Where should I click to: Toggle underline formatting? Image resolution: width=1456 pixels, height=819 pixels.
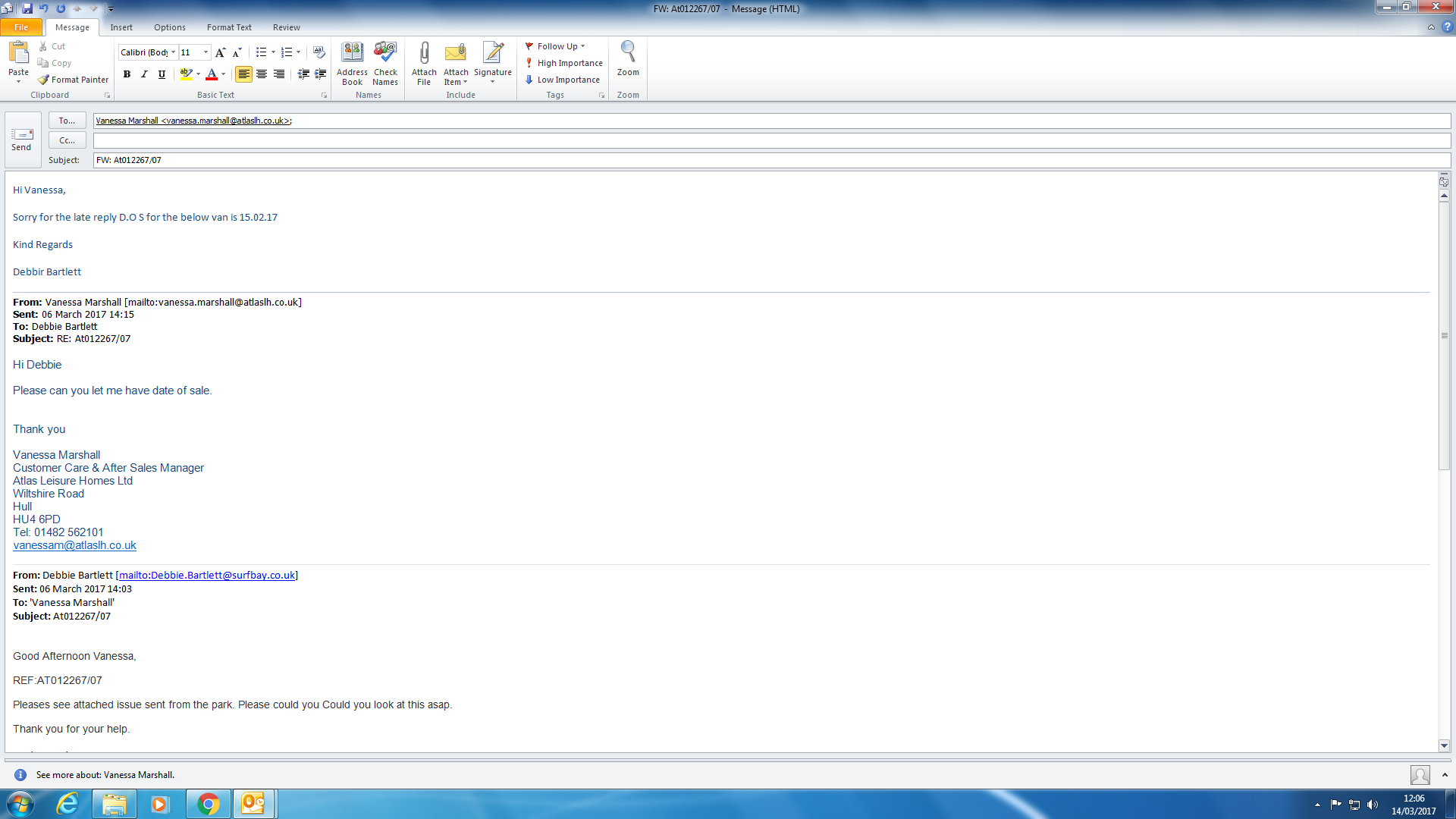pyautogui.click(x=162, y=74)
